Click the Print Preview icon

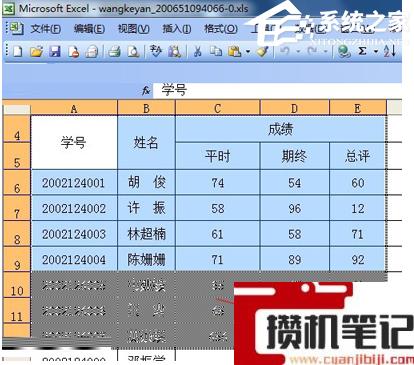pyautogui.click(x=133, y=52)
